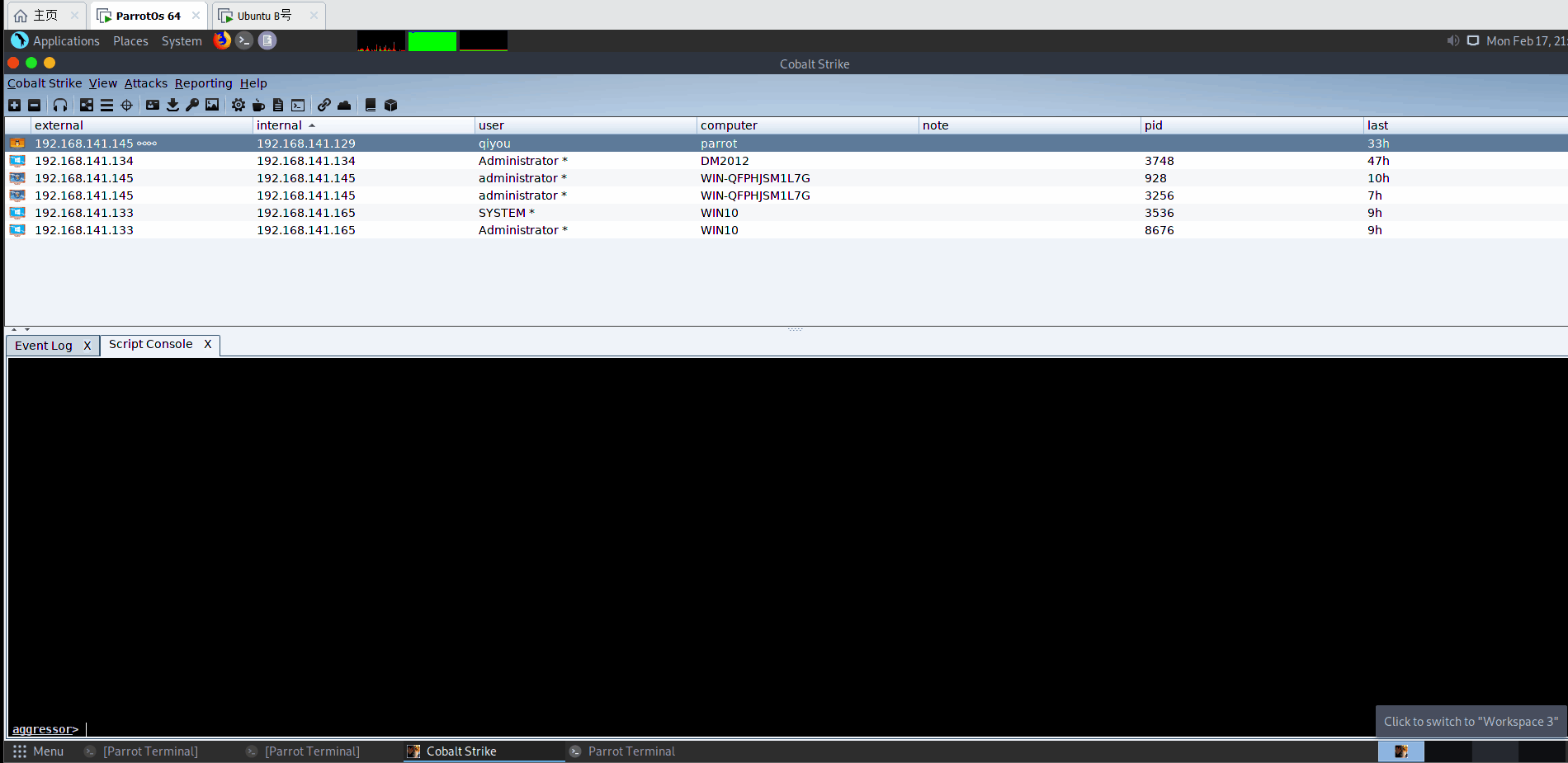Select the WIN10 SYSTEM beacon row

786,213
